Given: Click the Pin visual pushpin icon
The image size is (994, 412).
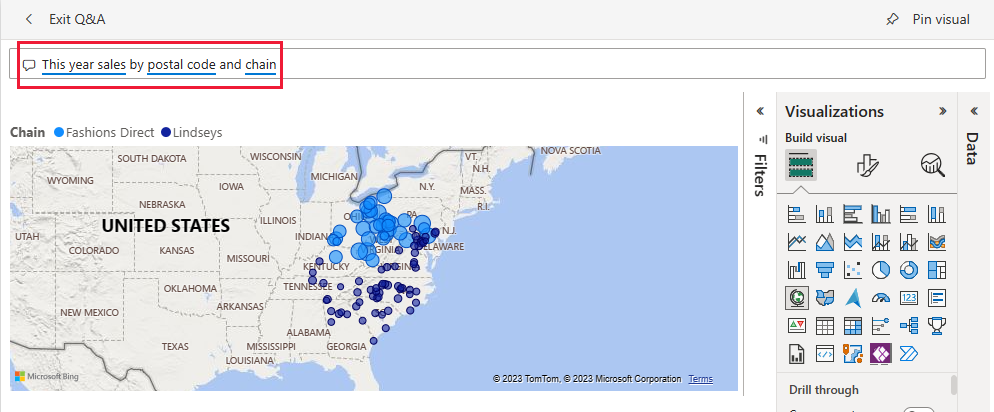Looking at the screenshot, I should point(893,20).
